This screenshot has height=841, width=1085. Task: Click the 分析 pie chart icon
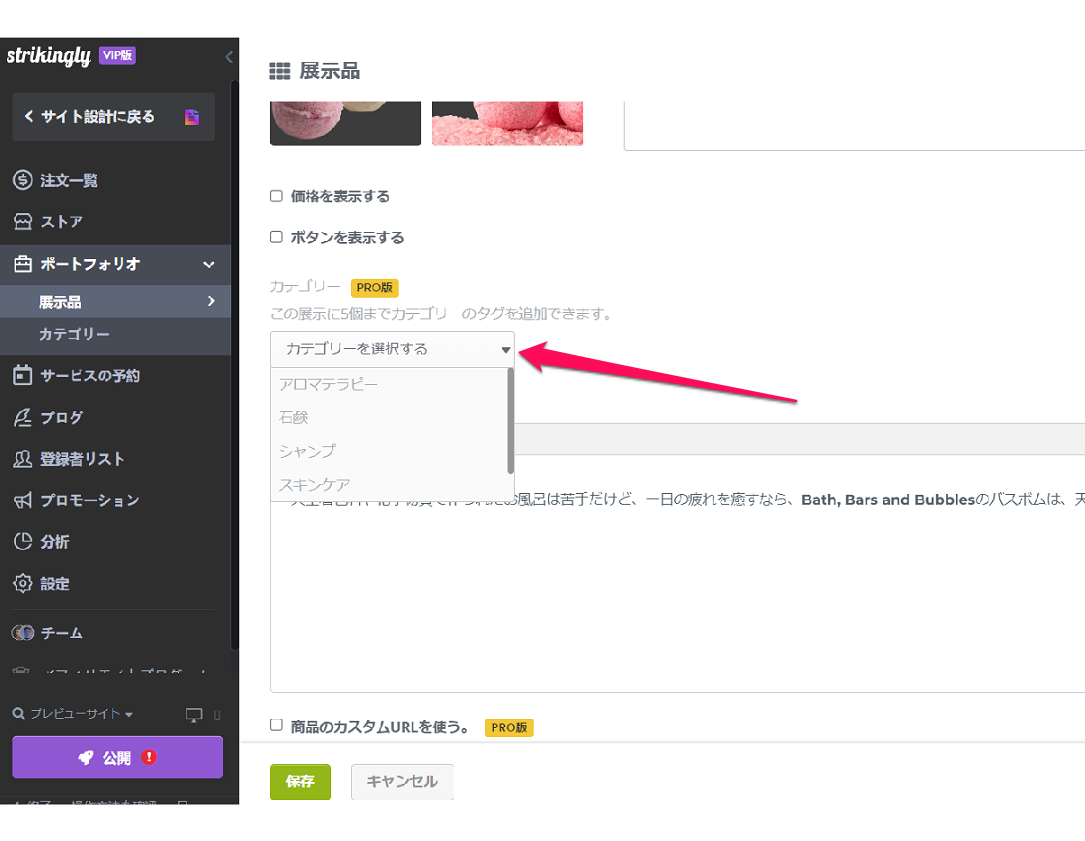tap(23, 541)
